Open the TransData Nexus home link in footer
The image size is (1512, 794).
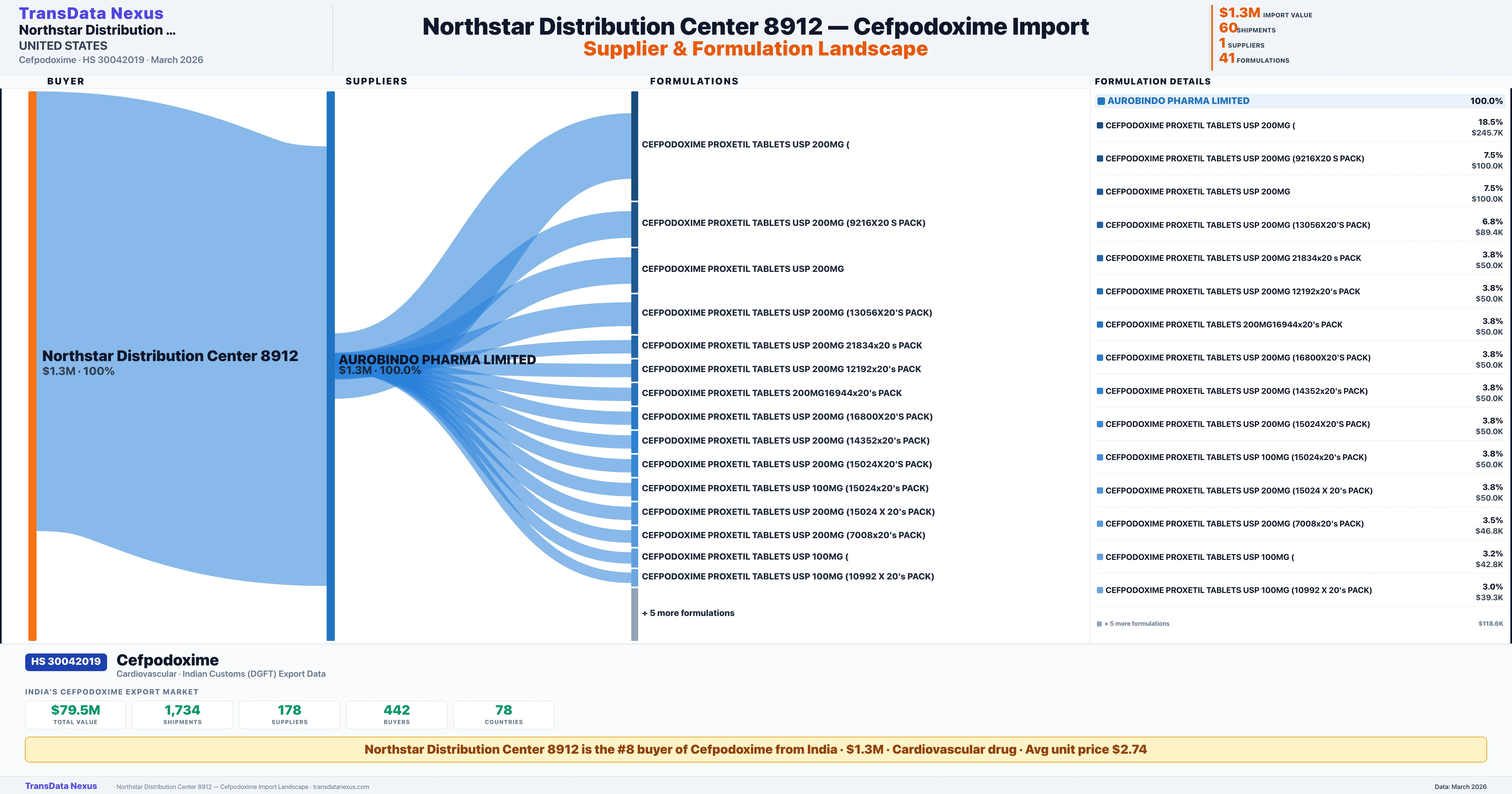tap(60, 786)
